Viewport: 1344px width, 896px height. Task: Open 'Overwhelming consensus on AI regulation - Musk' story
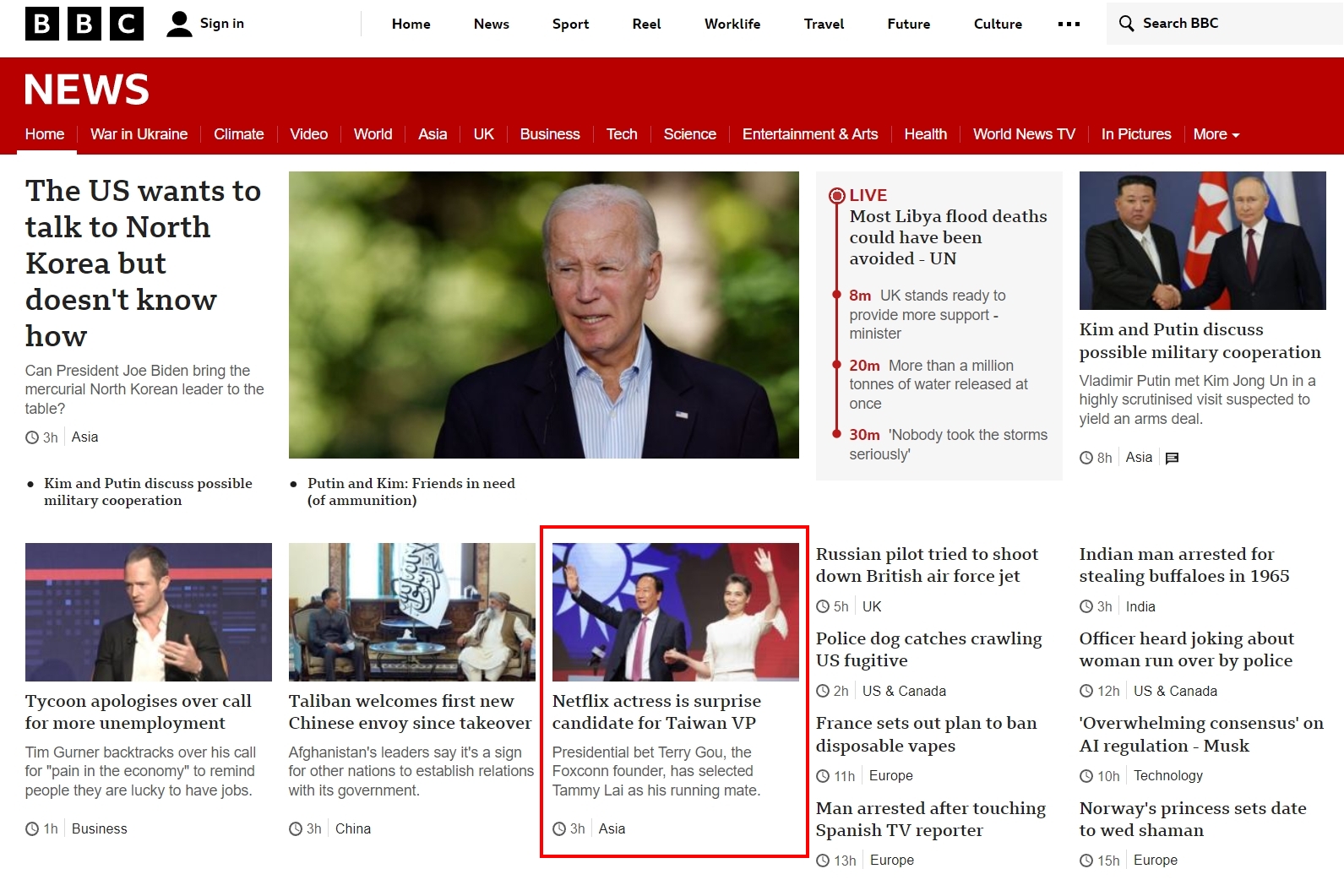[1201, 734]
